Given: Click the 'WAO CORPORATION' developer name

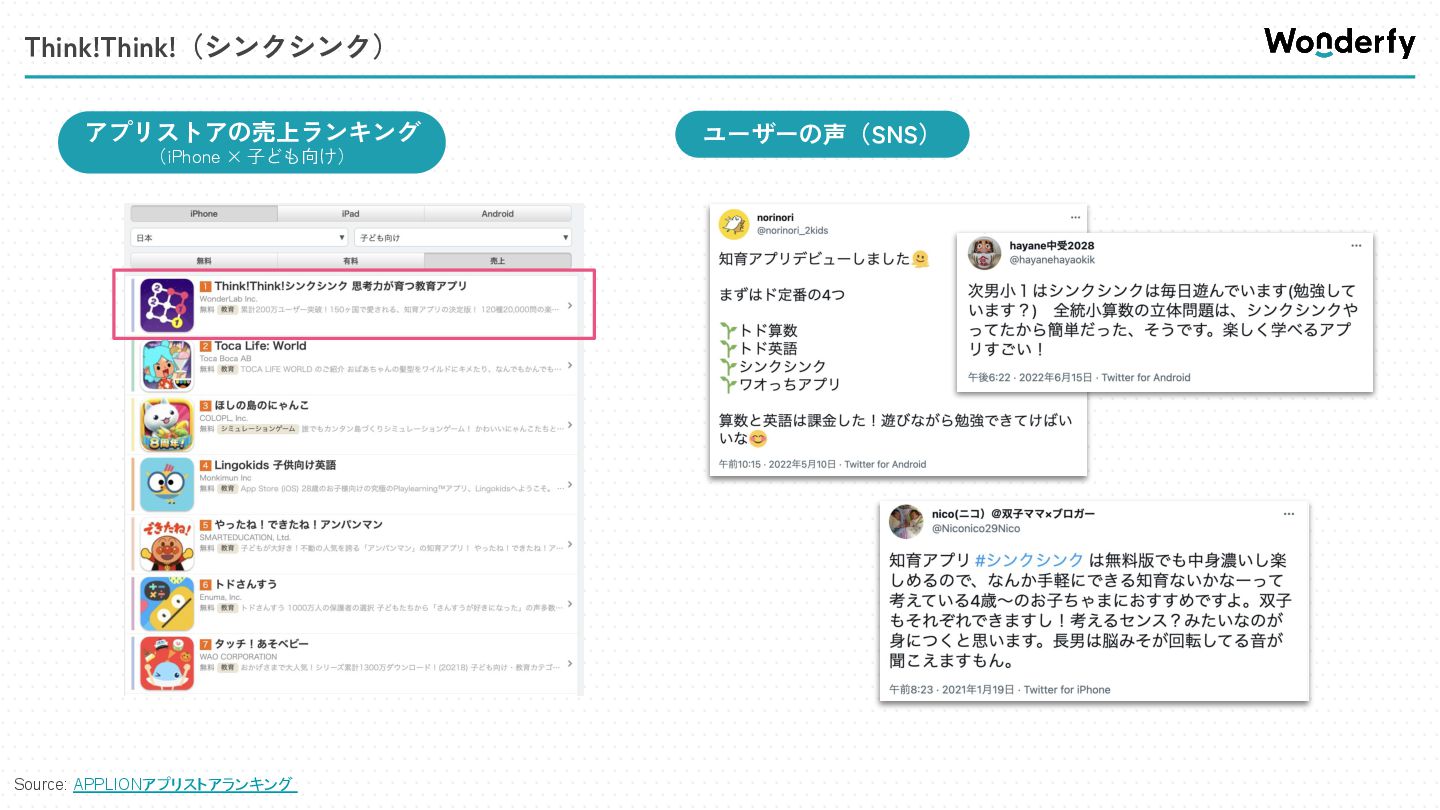Looking at the screenshot, I should (x=238, y=656).
